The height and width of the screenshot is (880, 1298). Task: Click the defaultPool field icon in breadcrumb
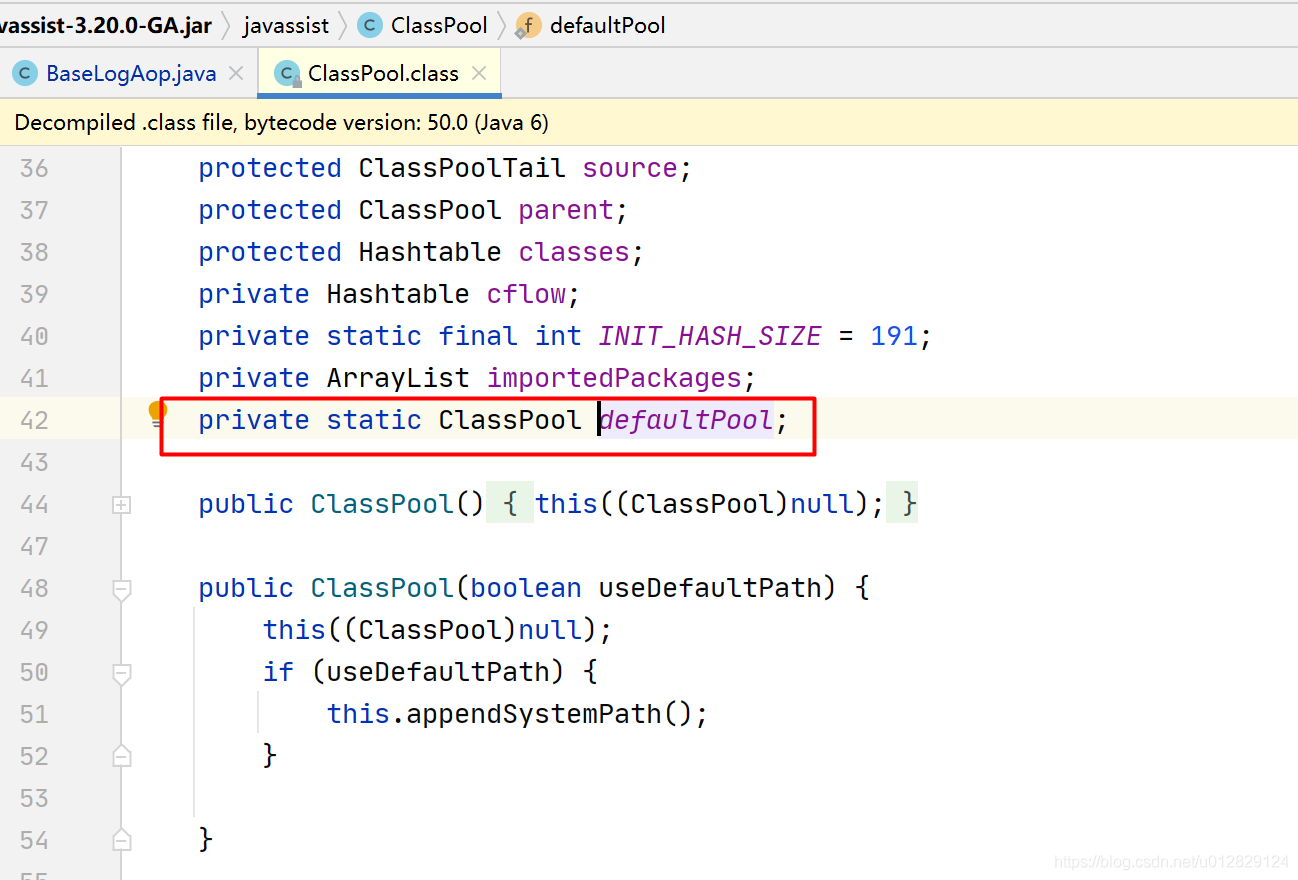528,25
